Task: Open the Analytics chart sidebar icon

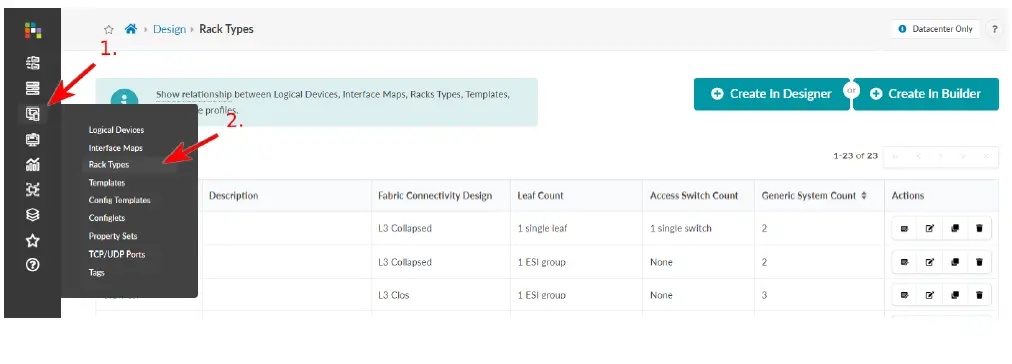Action: (33, 164)
